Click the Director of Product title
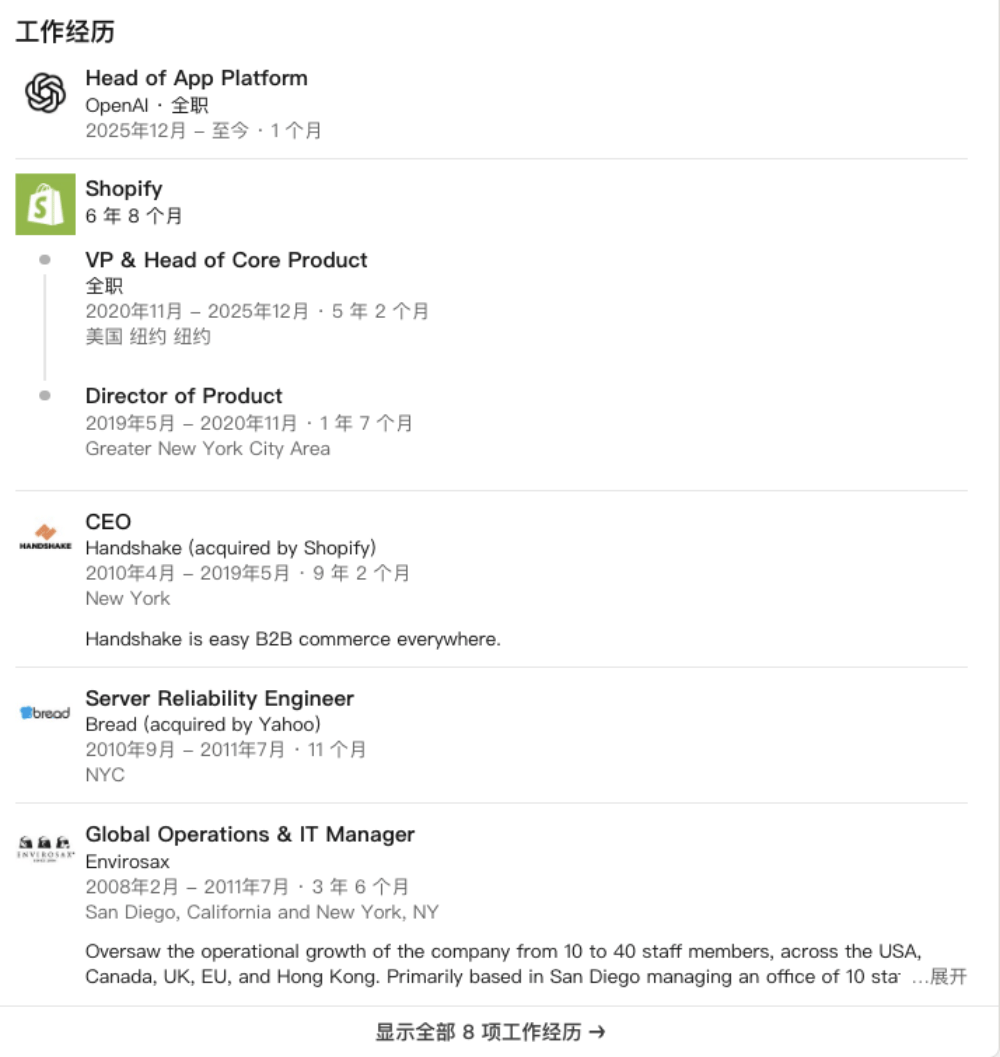Screen dimensions: 1000x1057 pyautogui.click(x=184, y=395)
